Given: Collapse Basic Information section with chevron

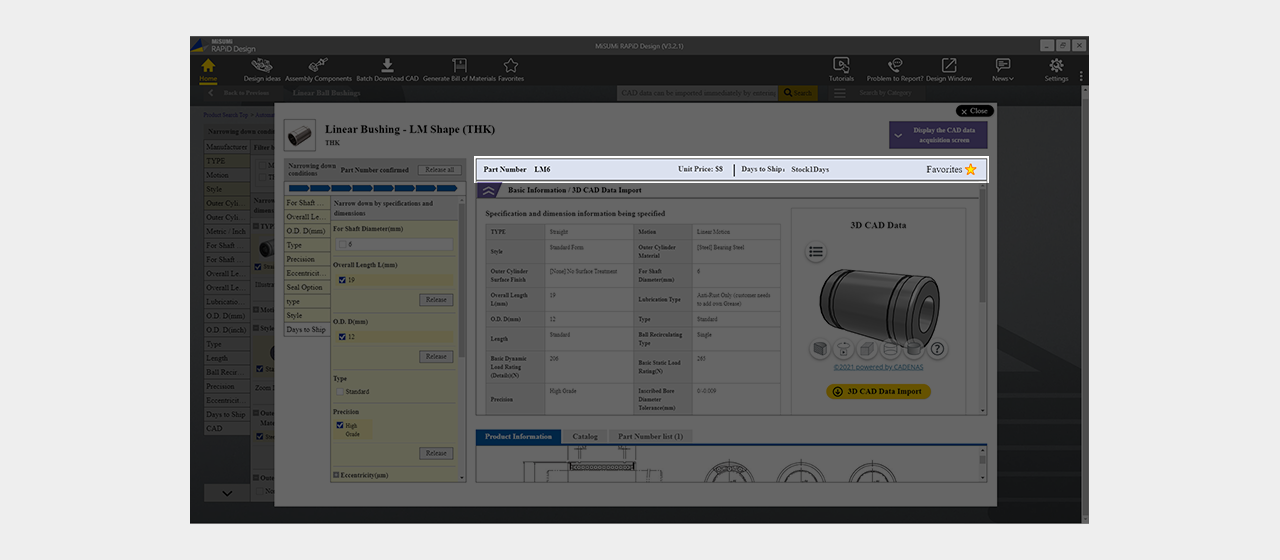Looking at the screenshot, I should click(489, 190).
